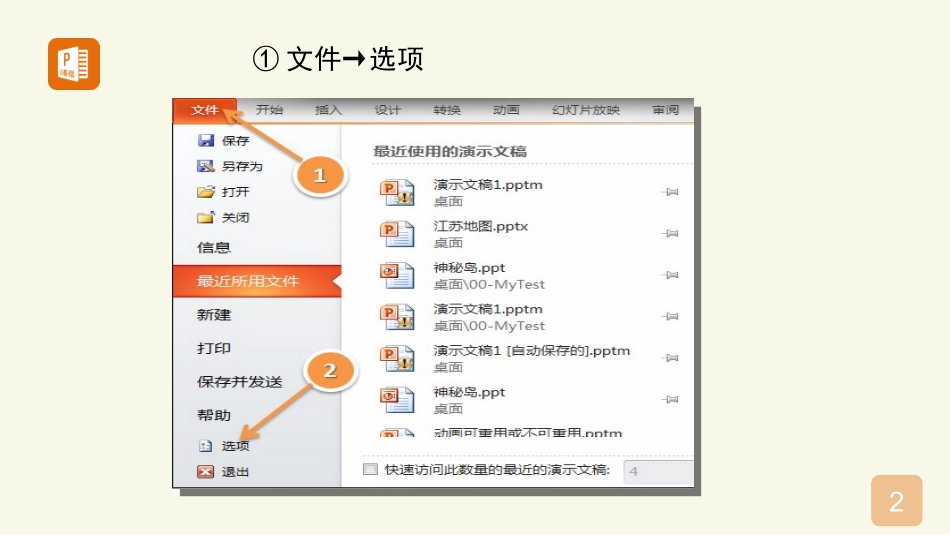Open 动画可重用或不可重用.pptm recent file
The width and height of the screenshot is (950, 535).
pyautogui.click(x=528, y=433)
